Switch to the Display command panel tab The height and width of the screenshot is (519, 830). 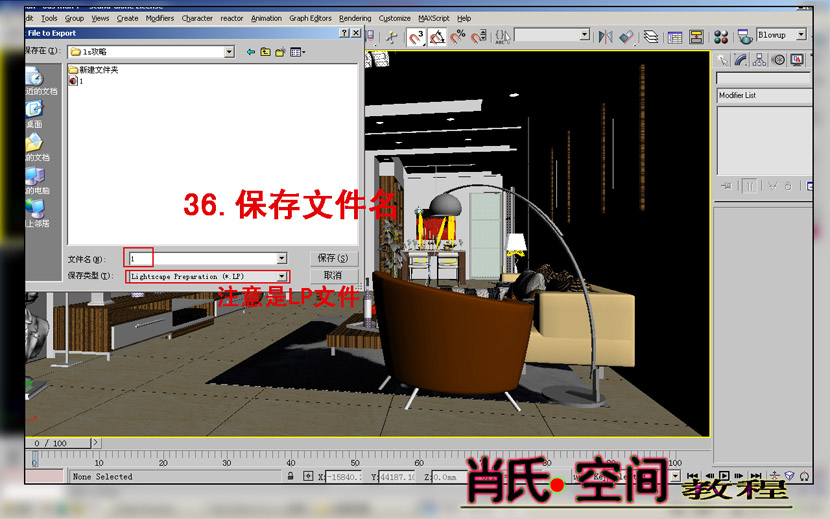(797, 60)
